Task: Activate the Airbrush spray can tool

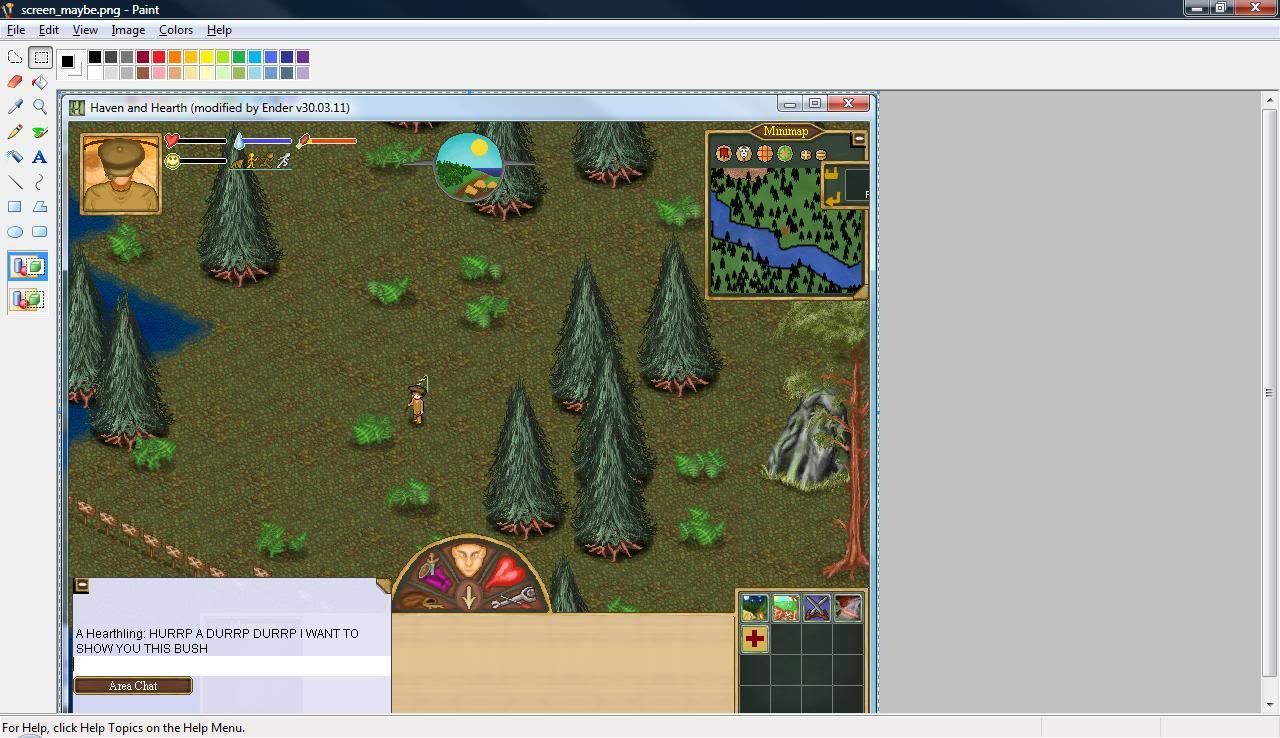Action: pos(15,157)
